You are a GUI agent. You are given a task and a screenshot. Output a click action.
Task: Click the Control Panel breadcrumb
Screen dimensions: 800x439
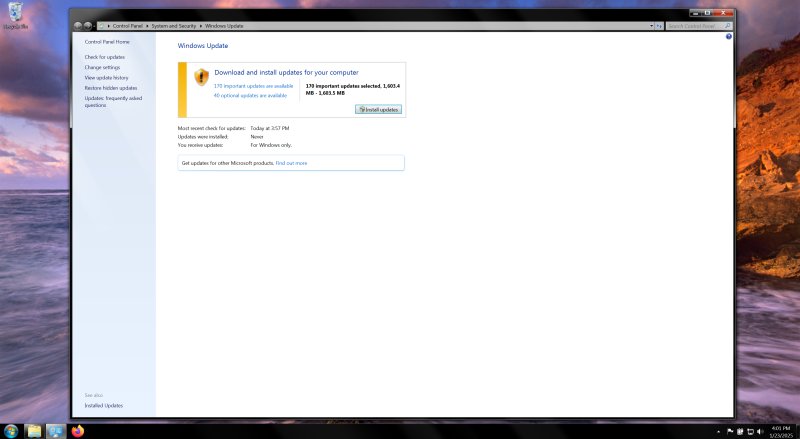pos(129,25)
